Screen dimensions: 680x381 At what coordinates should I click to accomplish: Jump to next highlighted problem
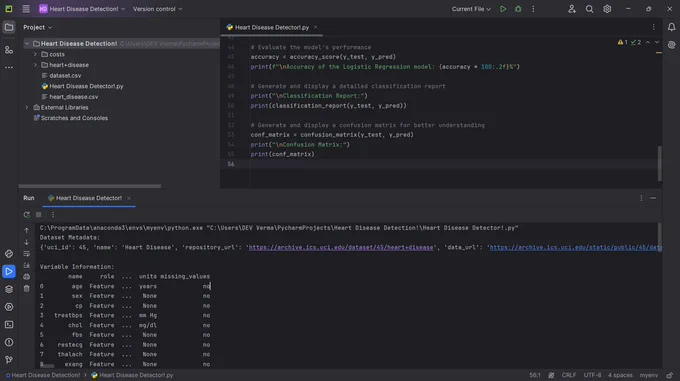(x=657, y=42)
